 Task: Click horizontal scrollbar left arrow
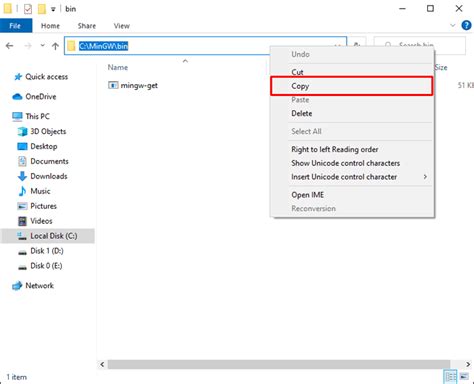(x=102, y=364)
